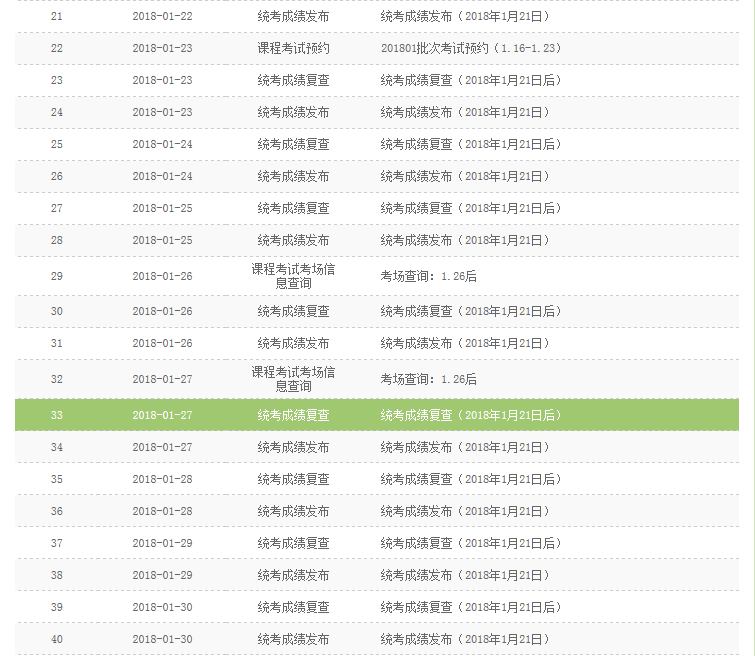Screen dimensions: 755x656
Task: Click date 2018-01-29 in row 38
Action: coord(162,575)
